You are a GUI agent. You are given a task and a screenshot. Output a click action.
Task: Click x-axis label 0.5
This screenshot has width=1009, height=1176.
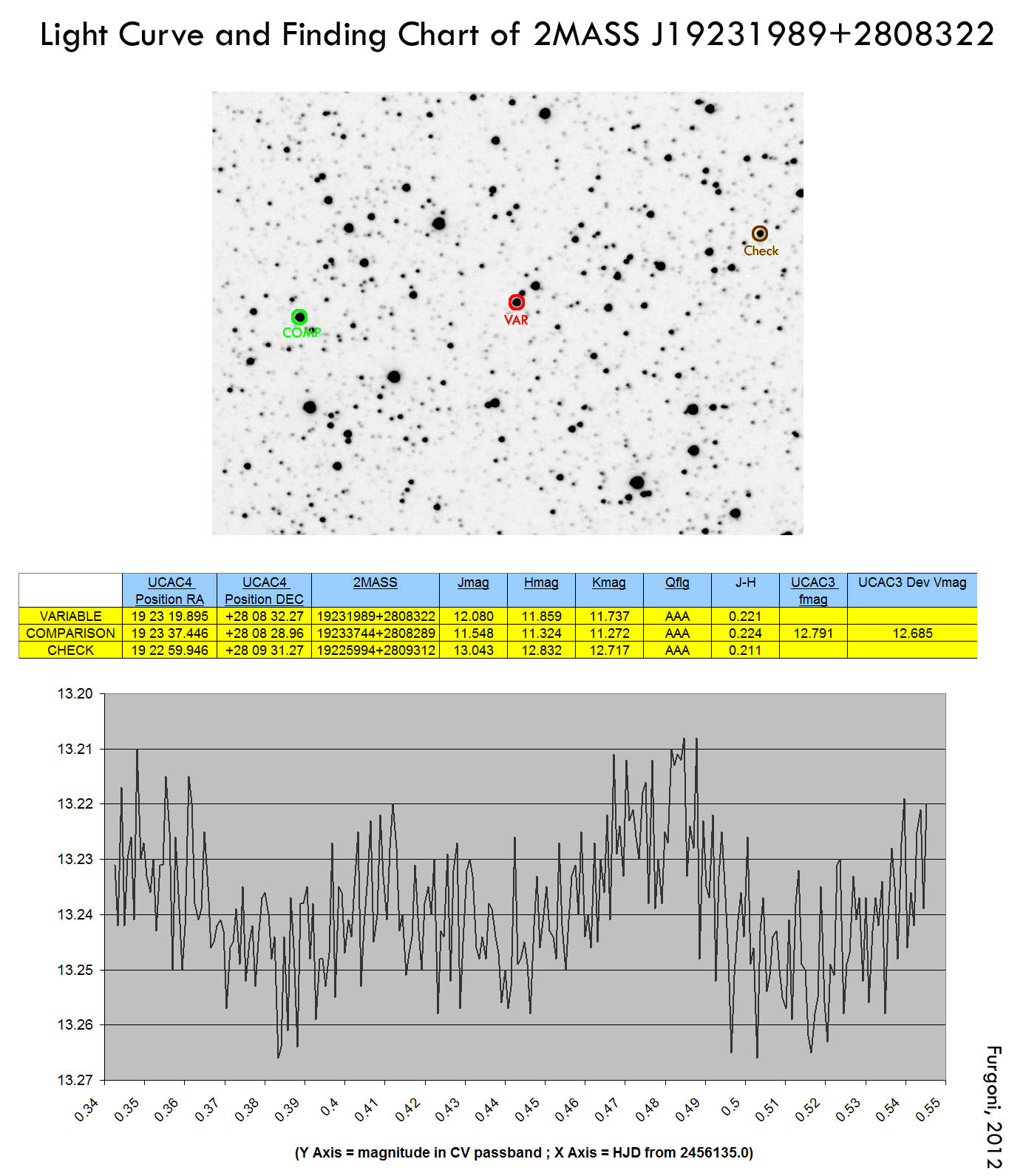coord(730,1107)
